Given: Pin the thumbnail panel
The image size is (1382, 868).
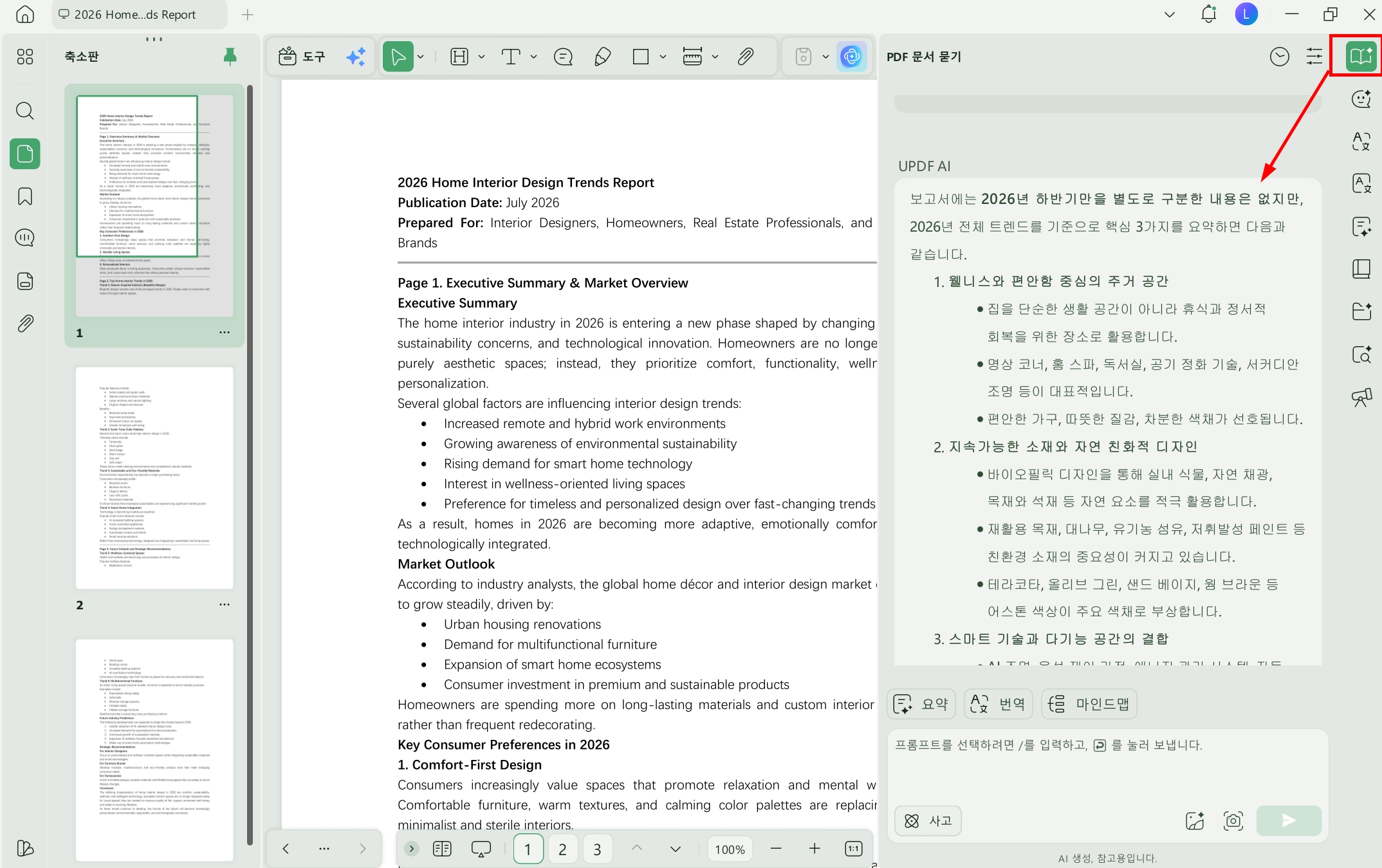Looking at the screenshot, I should tap(230, 57).
